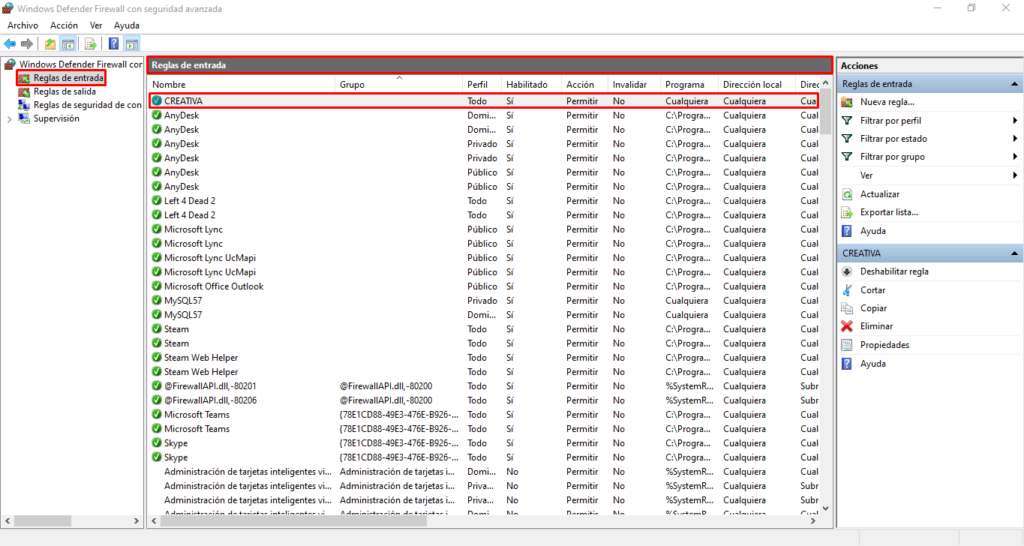Click the Actualizar refresh icon
Viewport: 1024px width, 546px height.
(847, 194)
